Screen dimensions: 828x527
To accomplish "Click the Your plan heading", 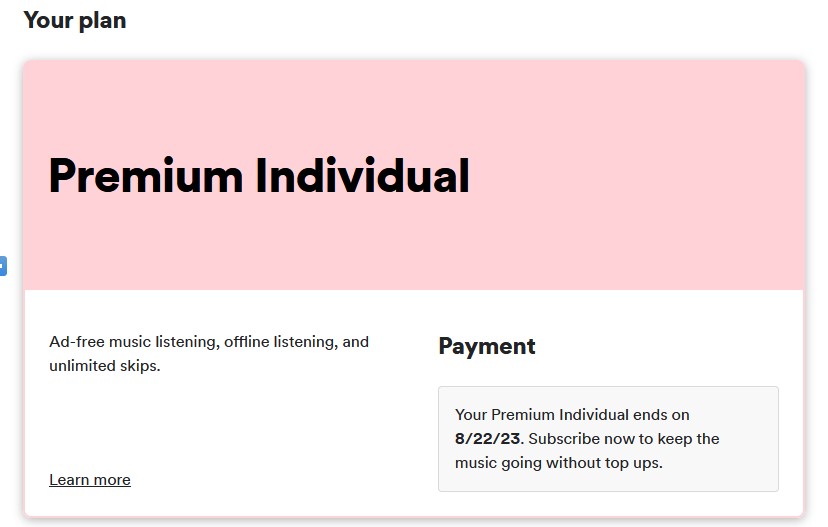I will pyautogui.click(x=75, y=20).
